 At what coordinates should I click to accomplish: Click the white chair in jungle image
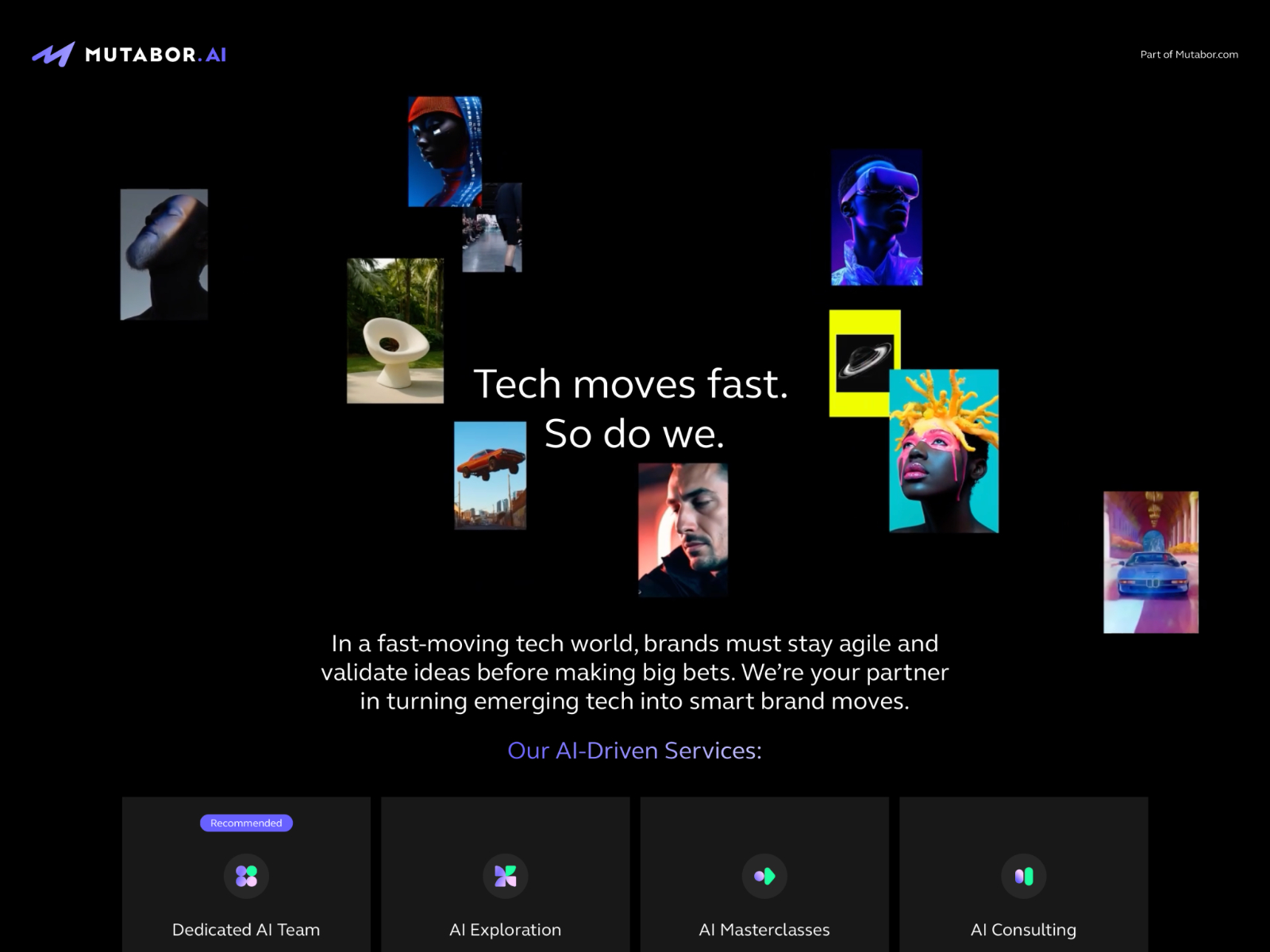(x=395, y=331)
